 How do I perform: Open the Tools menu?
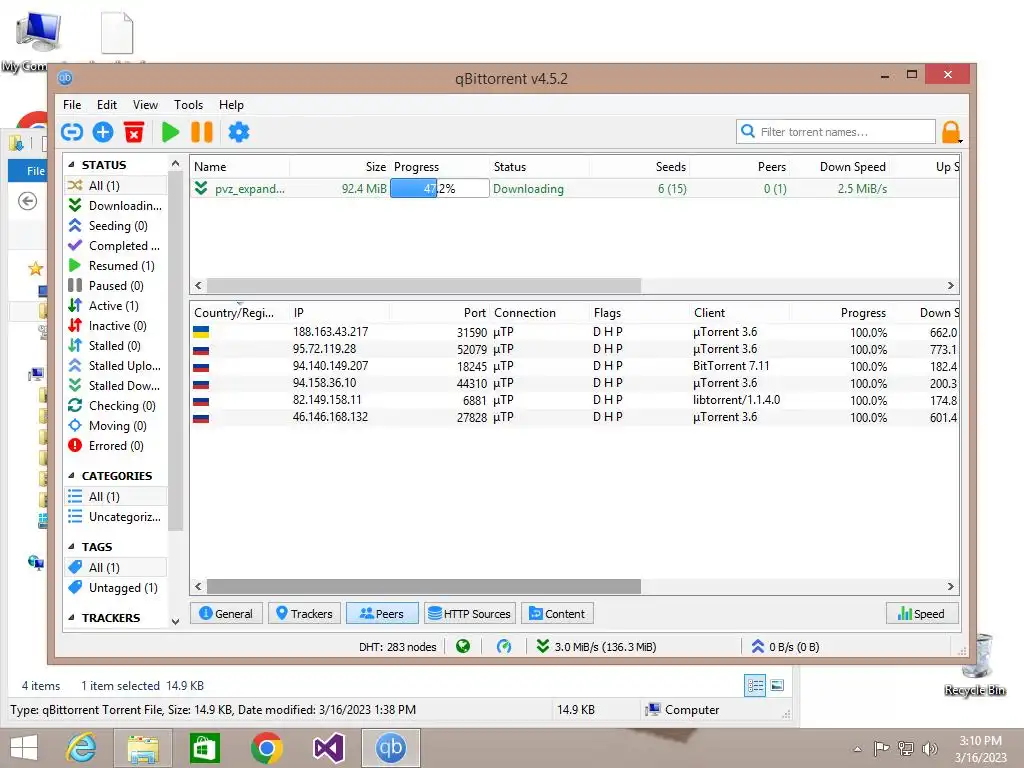click(188, 105)
